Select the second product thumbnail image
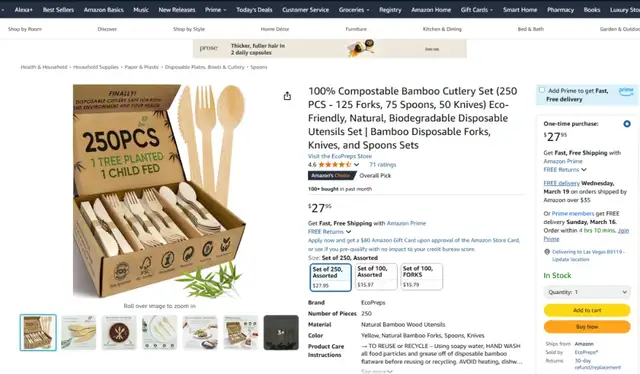Screen dimensions: 640x374 tap(79, 332)
